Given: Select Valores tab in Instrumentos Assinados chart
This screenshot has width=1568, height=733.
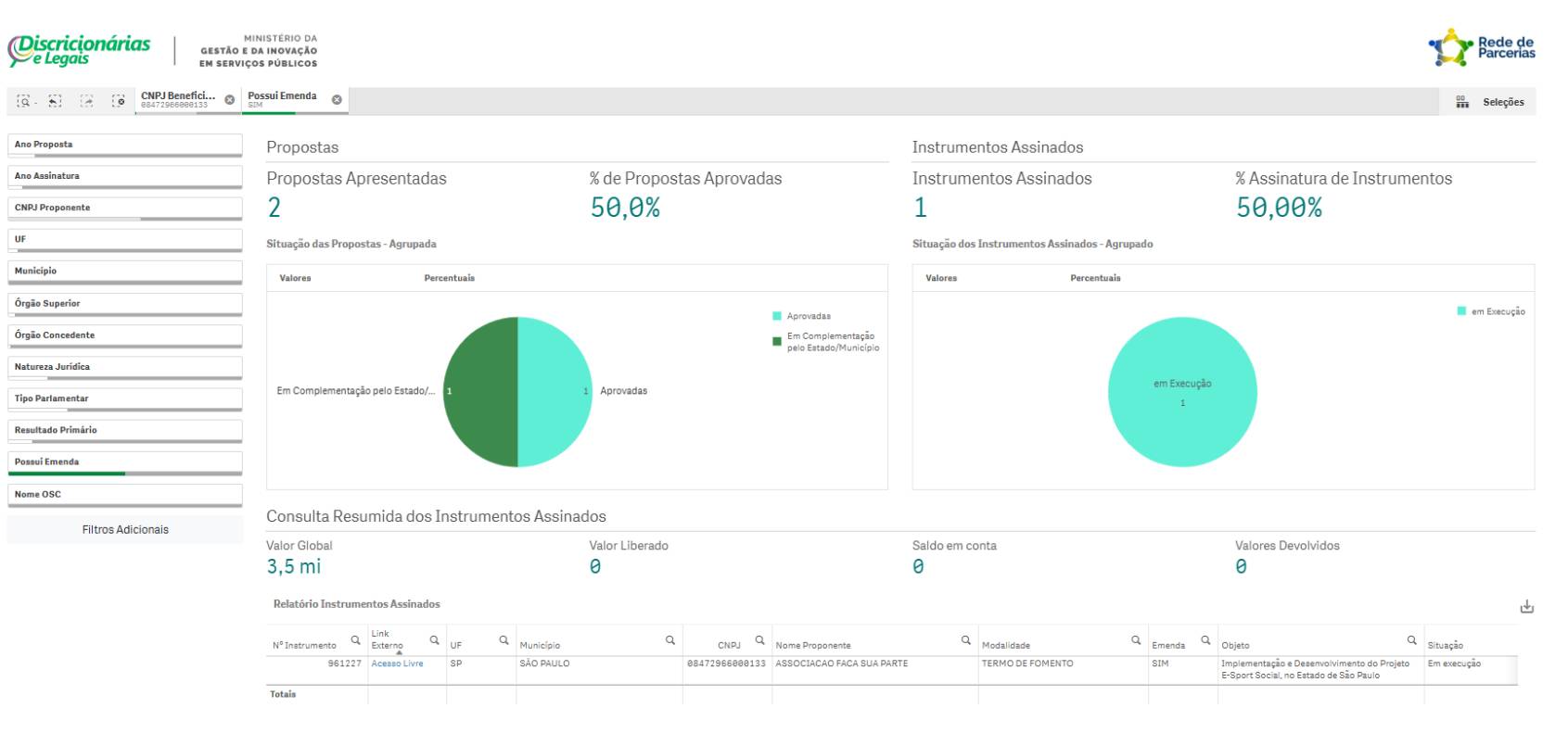Looking at the screenshot, I should point(941,278).
